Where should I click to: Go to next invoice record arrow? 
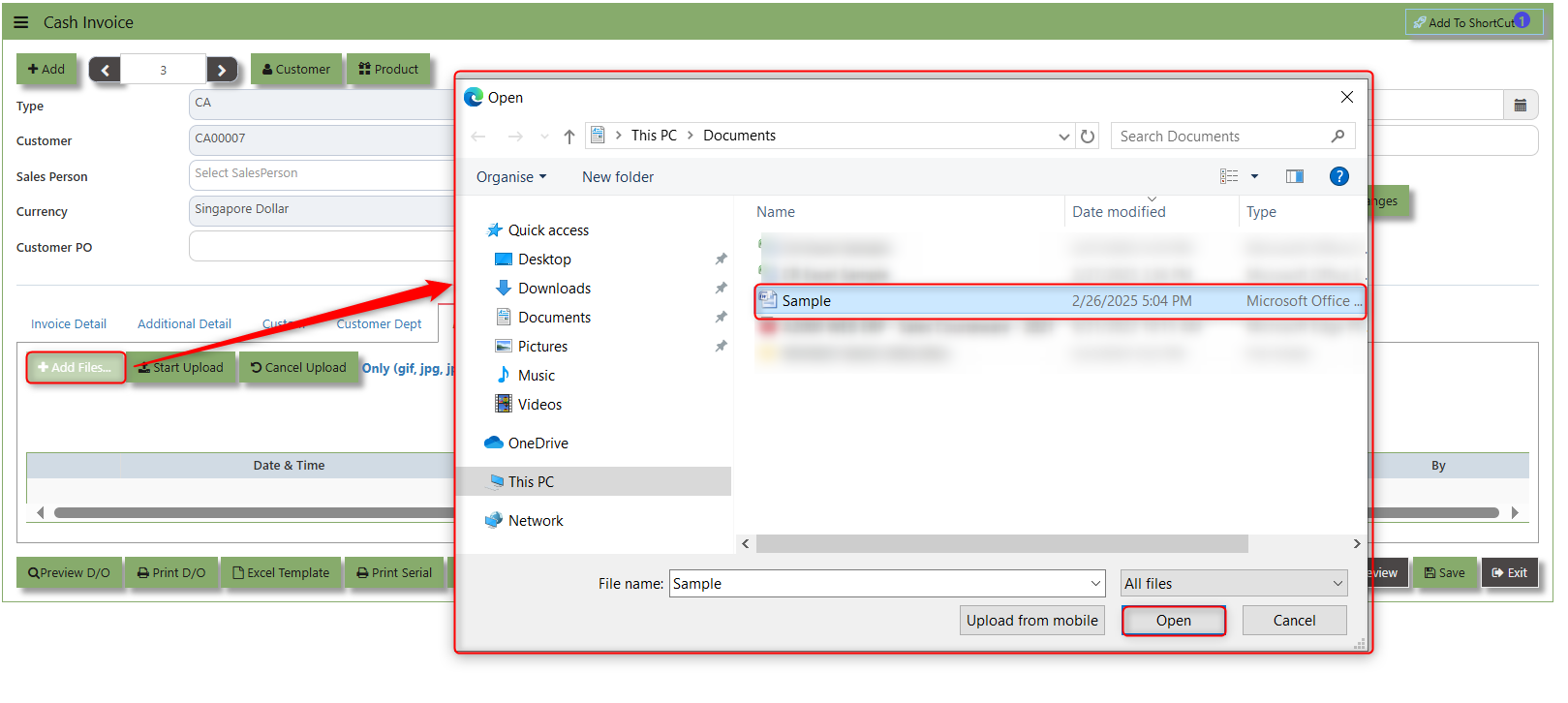click(x=222, y=70)
